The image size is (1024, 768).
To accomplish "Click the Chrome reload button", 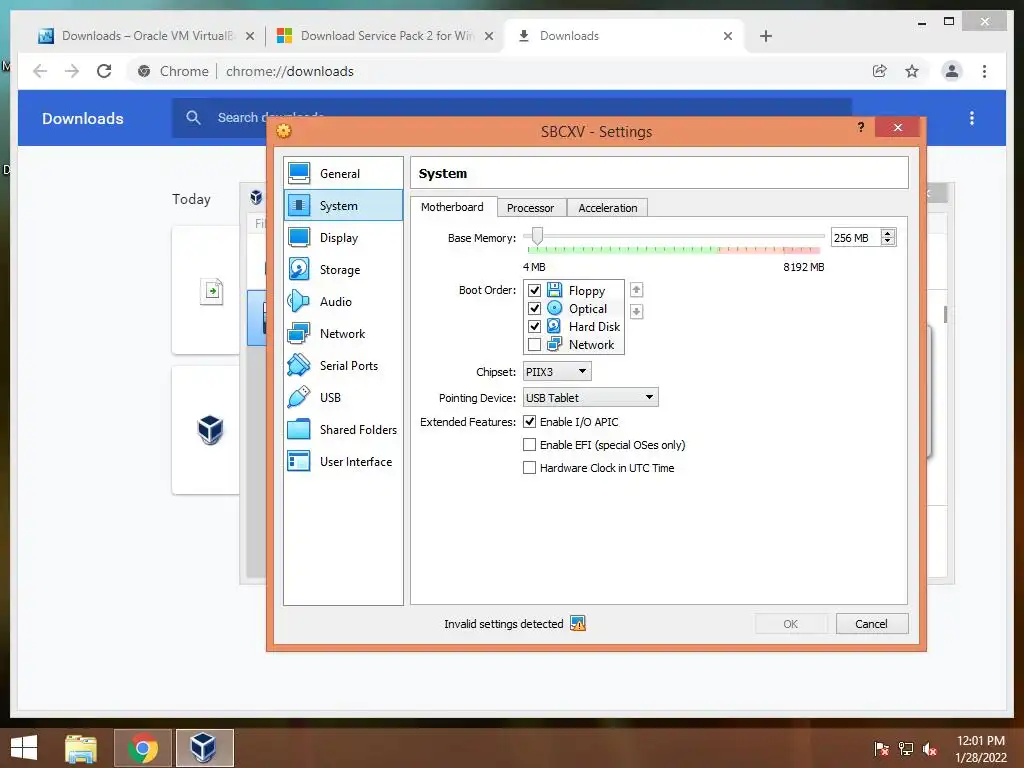I will [104, 71].
